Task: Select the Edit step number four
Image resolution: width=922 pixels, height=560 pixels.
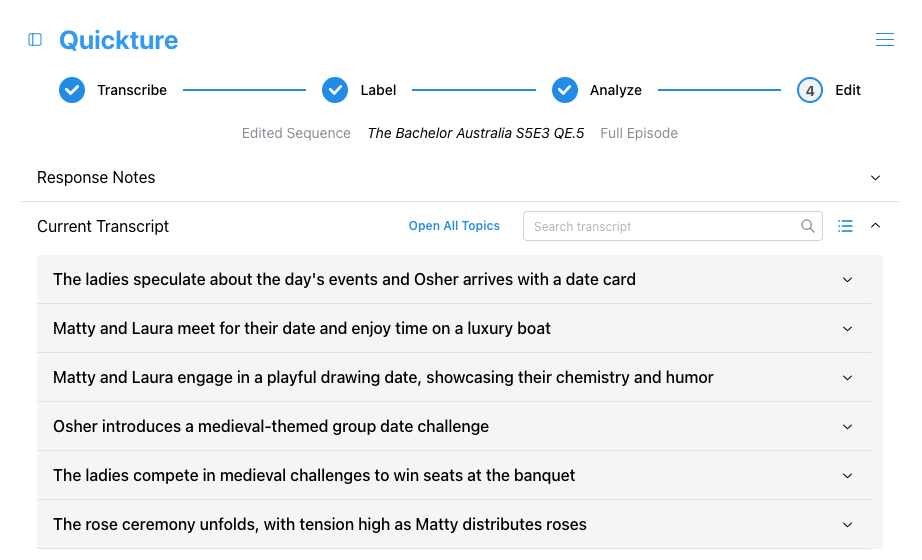Action: pos(810,91)
